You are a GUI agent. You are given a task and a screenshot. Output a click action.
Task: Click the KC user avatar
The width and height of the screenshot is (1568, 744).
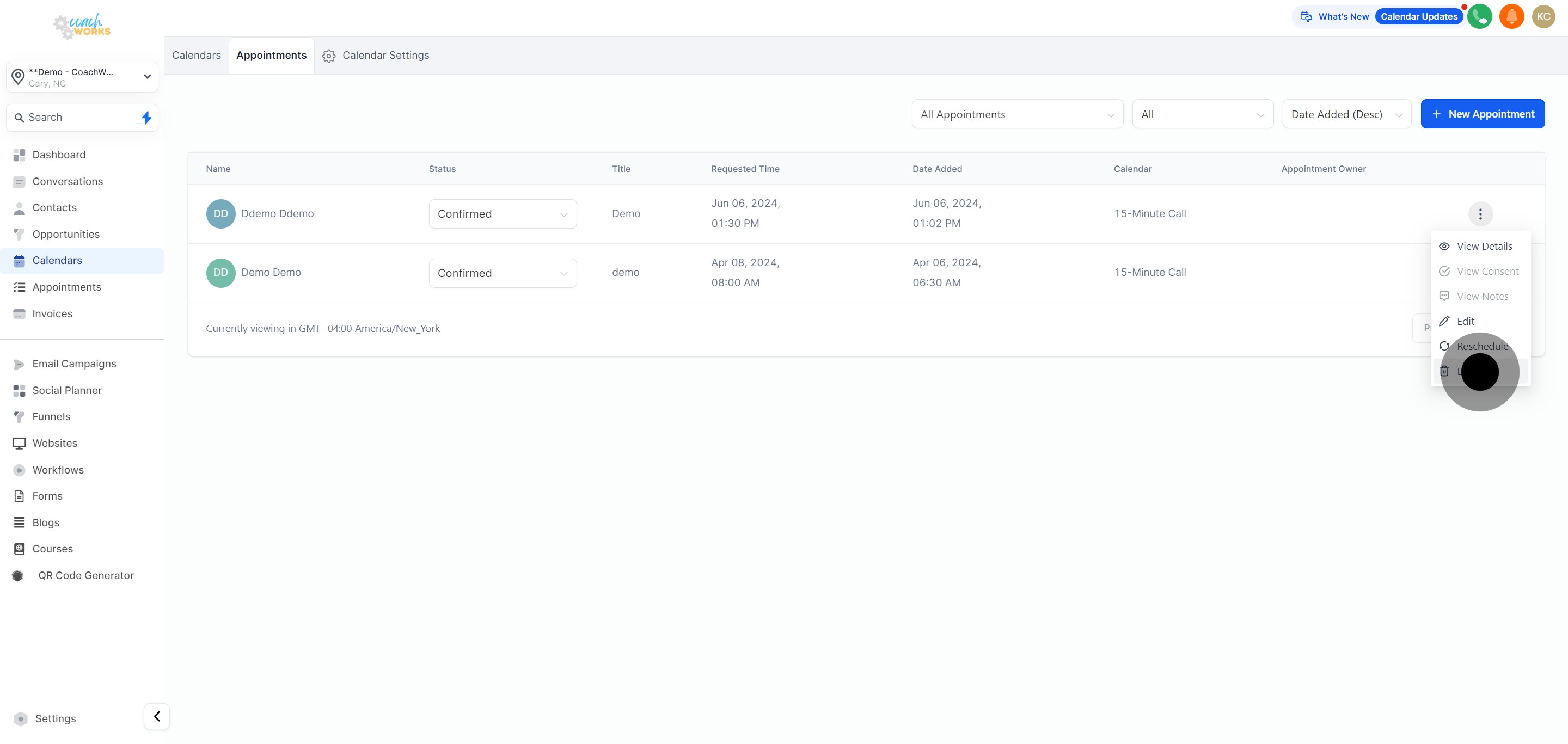point(1543,16)
